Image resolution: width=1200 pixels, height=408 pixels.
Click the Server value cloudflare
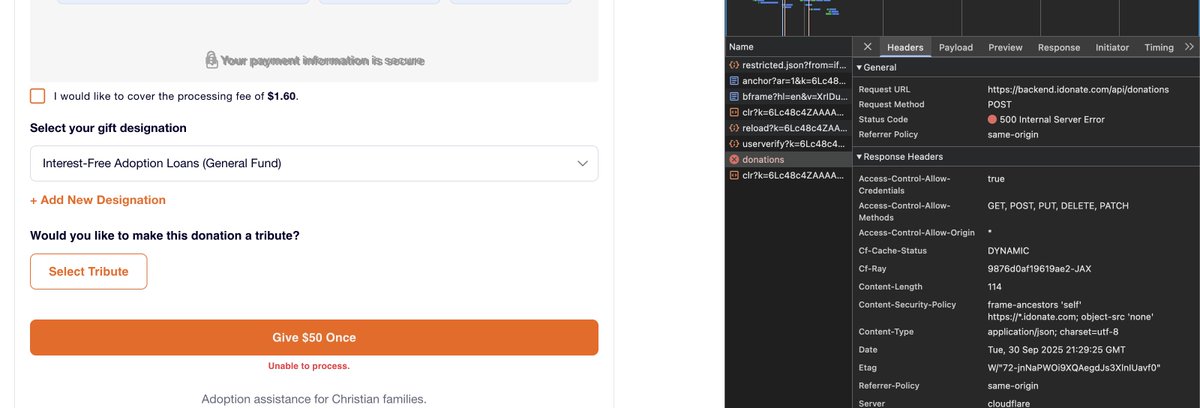[1011, 402]
